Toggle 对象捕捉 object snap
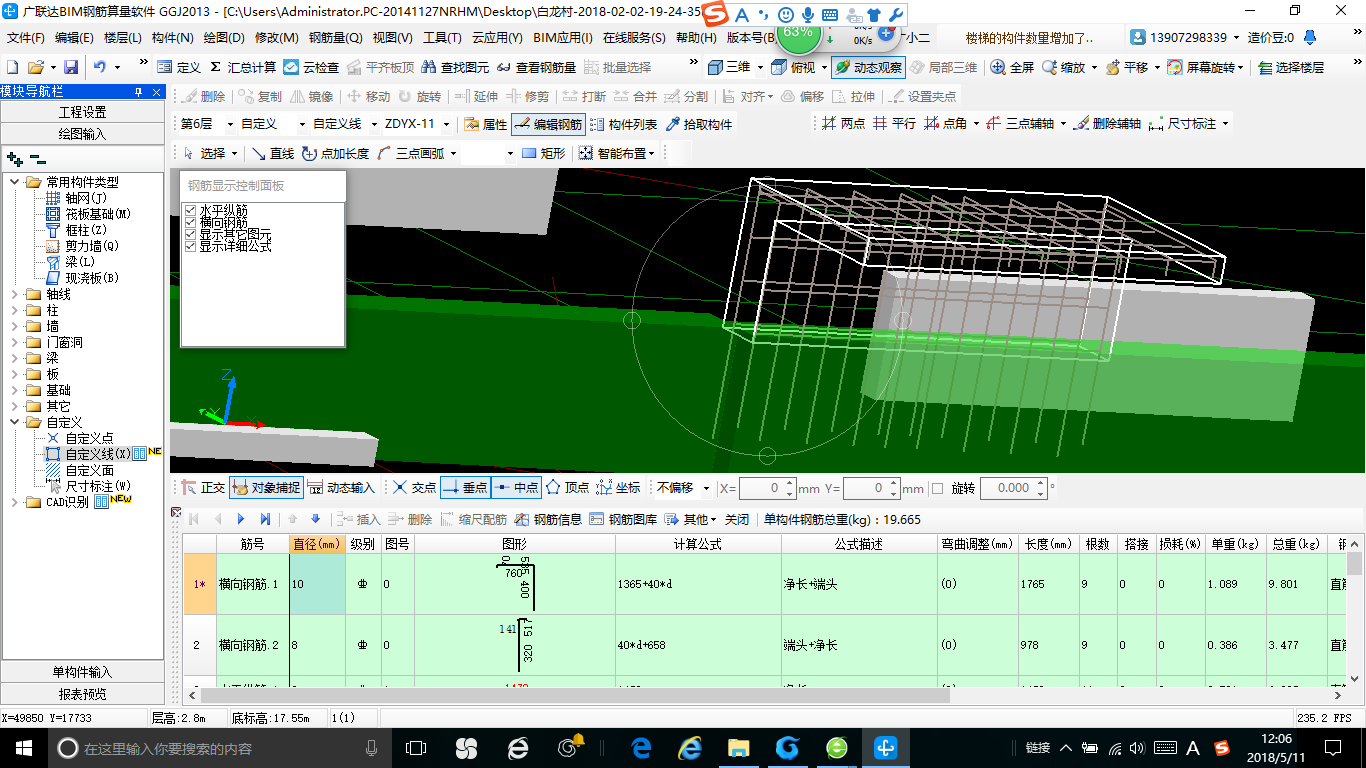Viewport: 1366px width, 768px height. pos(266,488)
